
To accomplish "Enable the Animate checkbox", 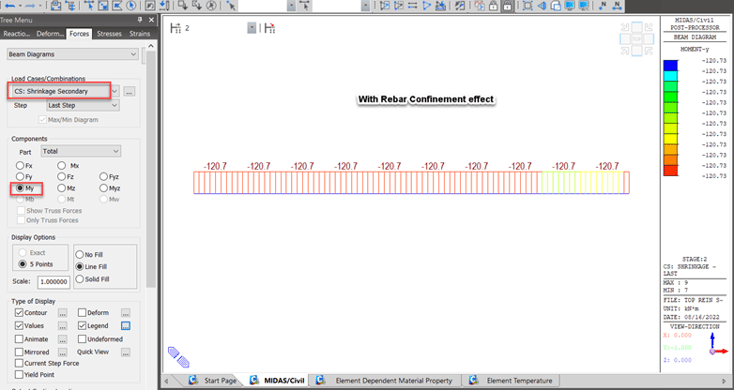I will pyautogui.click(x=19, y=339).
